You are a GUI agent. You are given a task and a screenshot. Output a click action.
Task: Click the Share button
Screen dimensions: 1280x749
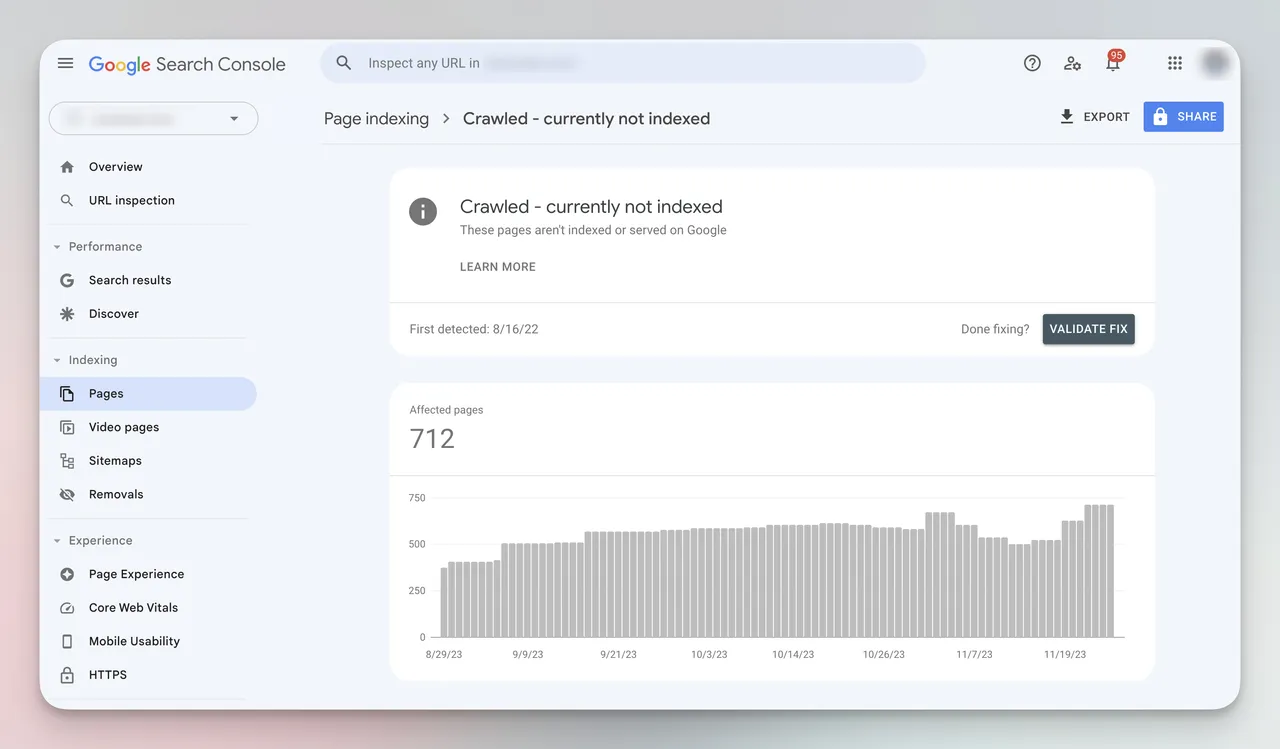tap(1184, 117)
